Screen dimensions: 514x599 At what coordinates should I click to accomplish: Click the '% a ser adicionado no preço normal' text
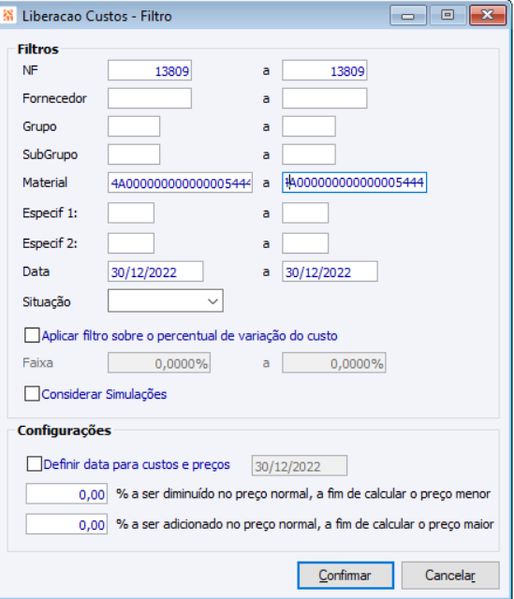coord(305,524)
